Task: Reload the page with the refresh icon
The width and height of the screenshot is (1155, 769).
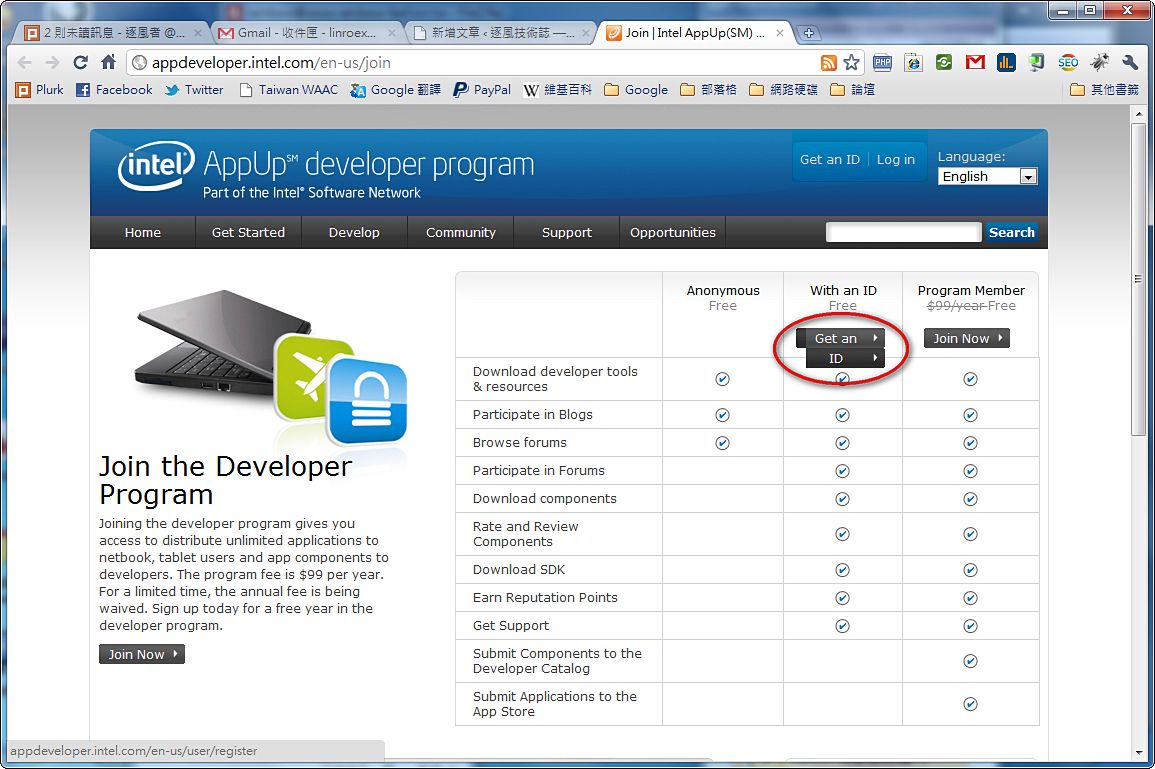Action: click(80, 63)
